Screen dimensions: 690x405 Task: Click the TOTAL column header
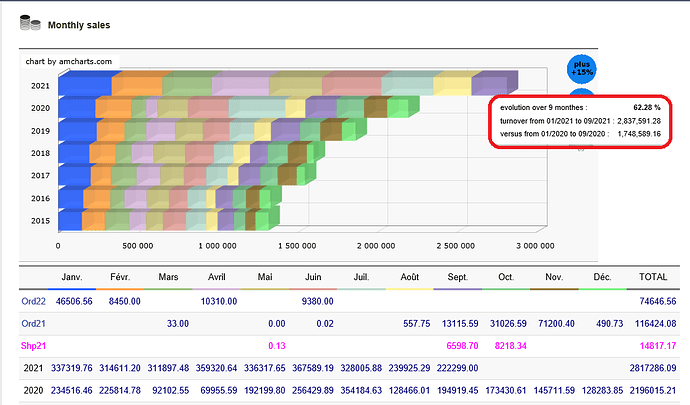pyautogui.click(x=653, y=277)
